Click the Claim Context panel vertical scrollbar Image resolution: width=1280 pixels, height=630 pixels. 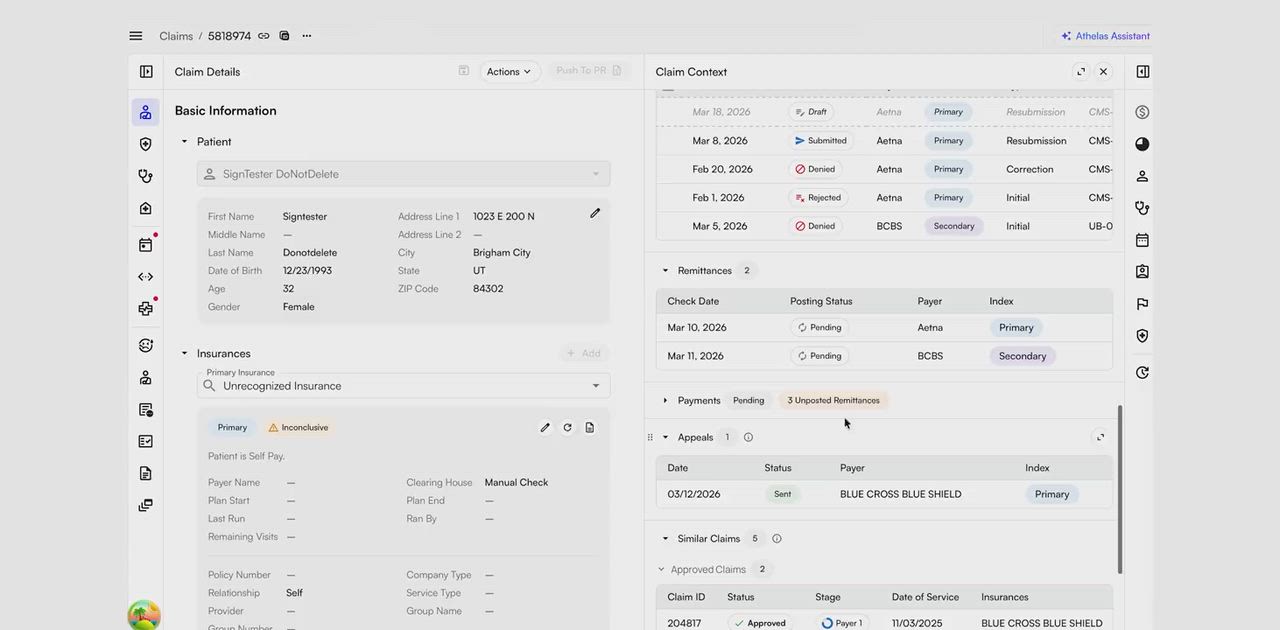click(1119, 490)
